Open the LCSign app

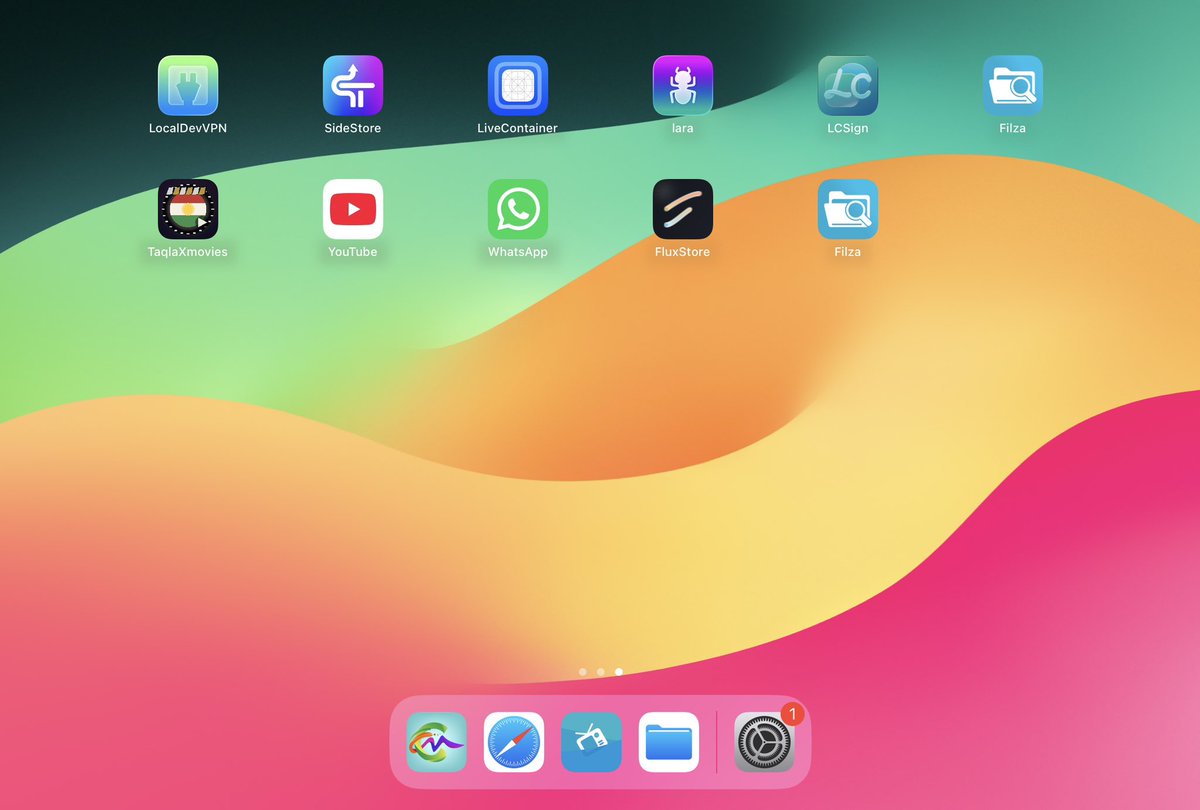[848, 85]
